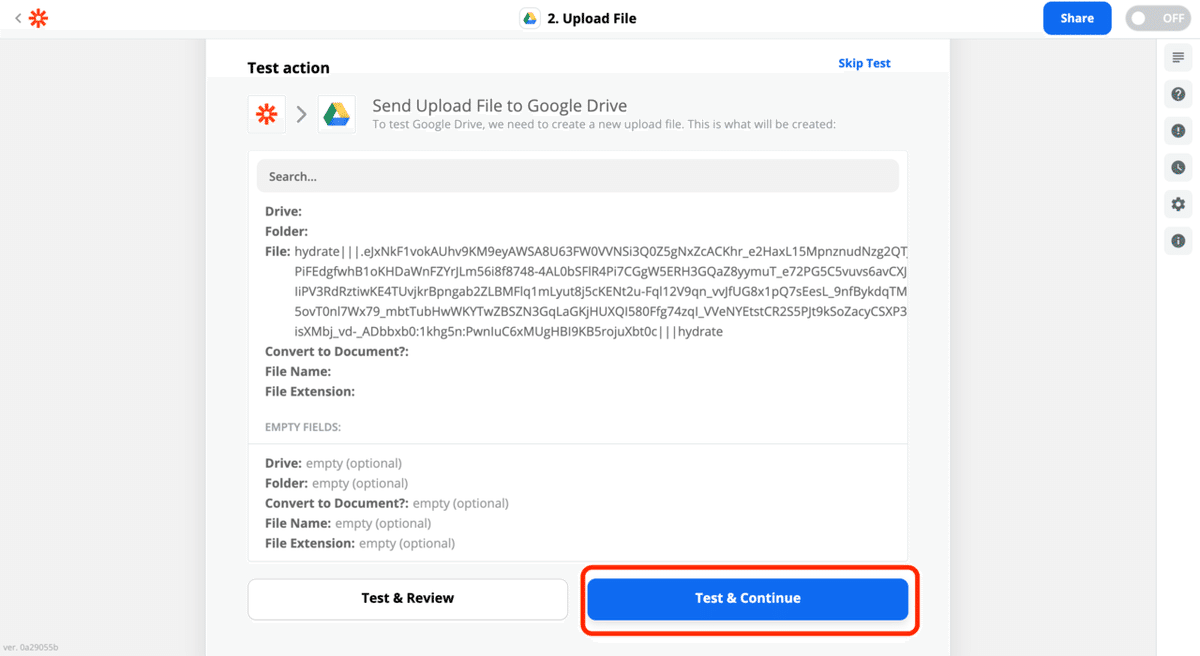
Task: Click the back chevron beside the Zapier logo
Action: coord(18,18)
